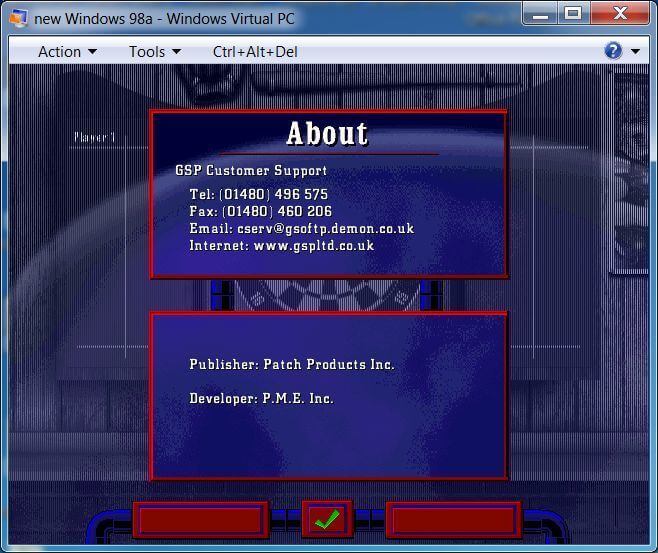This screenshot has width=658, height=553.
Task: Click the Publisher: Patch Products Inc. line
Action: pyautogui.click(x=292, y=364)
